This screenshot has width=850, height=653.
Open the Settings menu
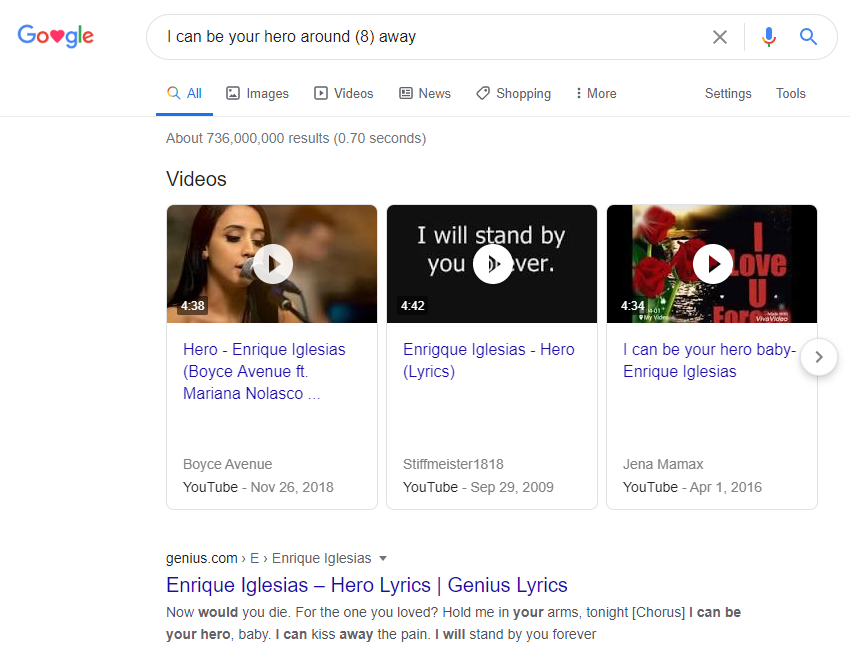pyautogui.click(x=727, y=93)
